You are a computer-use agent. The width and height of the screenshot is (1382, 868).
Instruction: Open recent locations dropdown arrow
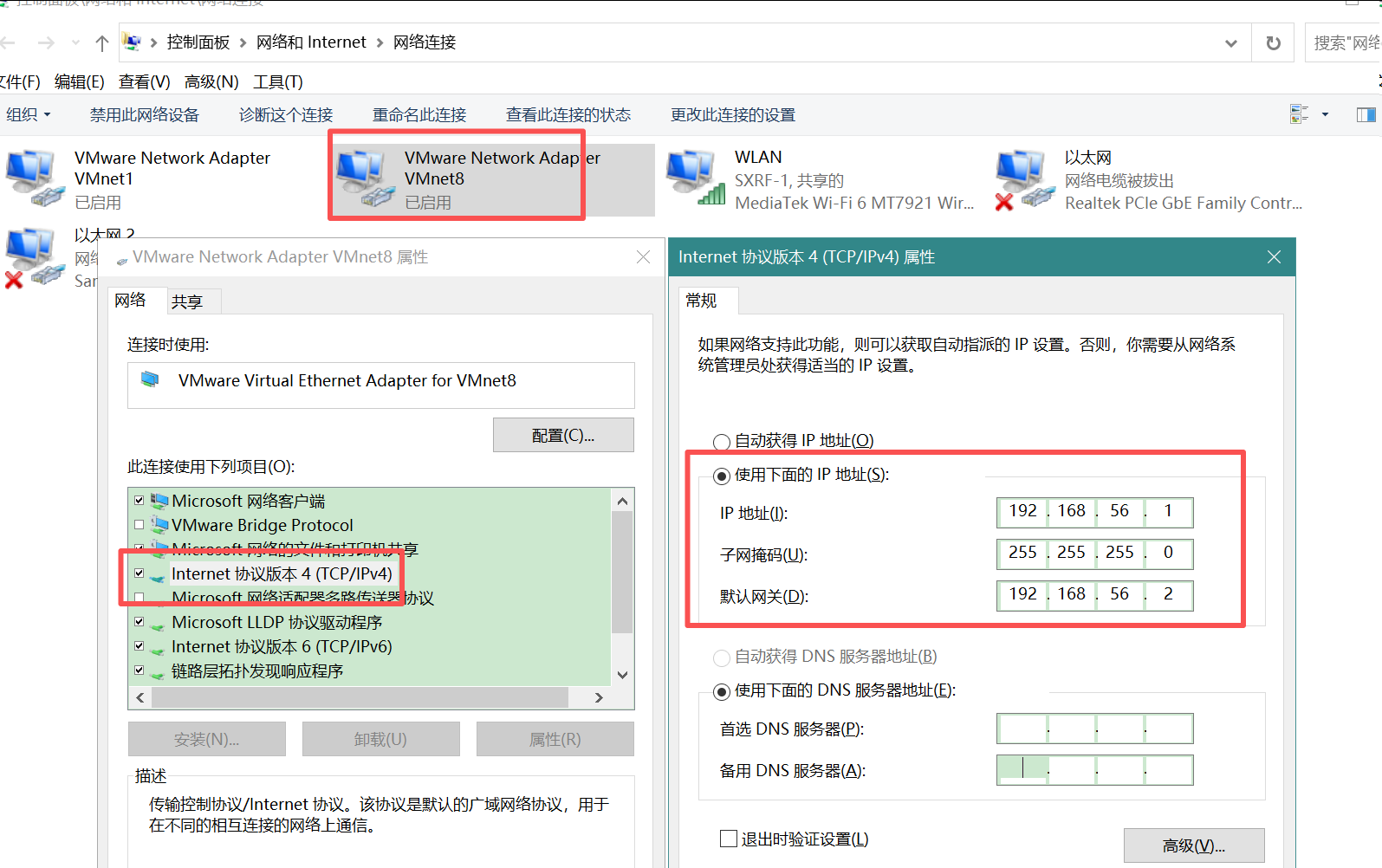pos(76,42)
